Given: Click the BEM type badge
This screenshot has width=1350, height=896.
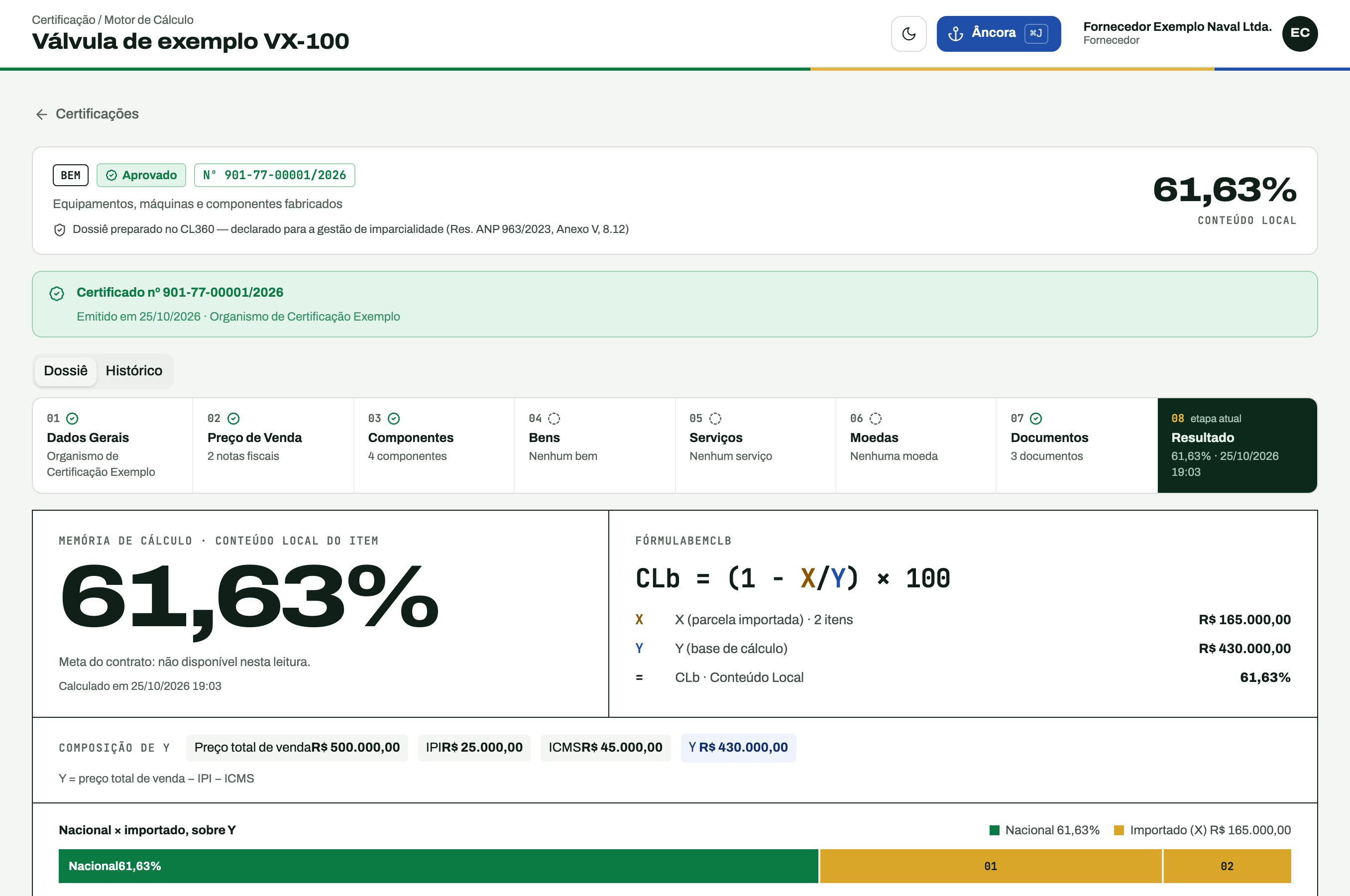Looking at the screenshot, I should (x=71, y=175).
